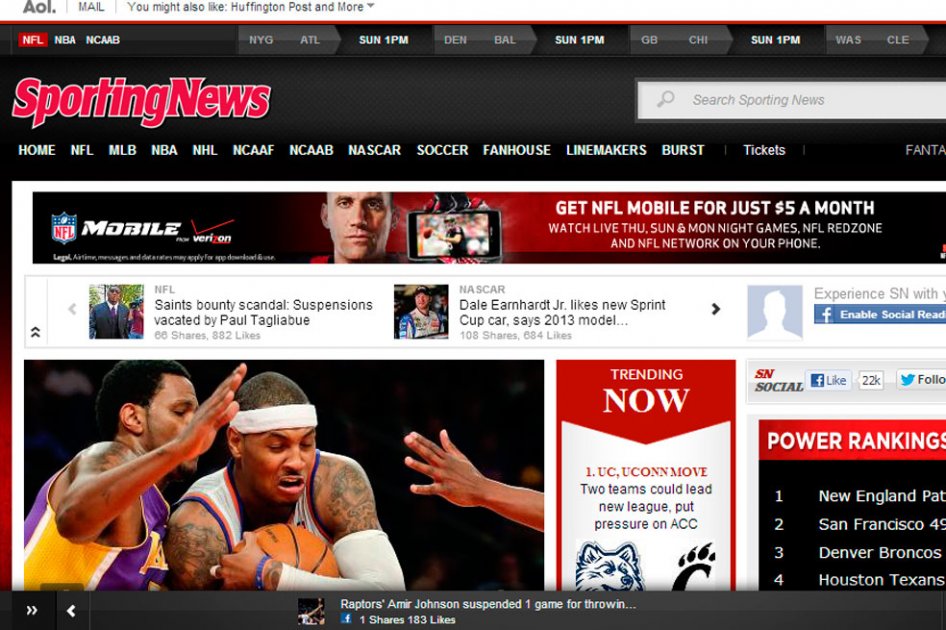946x630 pixels.
Task: Select New England in power rankings
Action: (881, 496)
